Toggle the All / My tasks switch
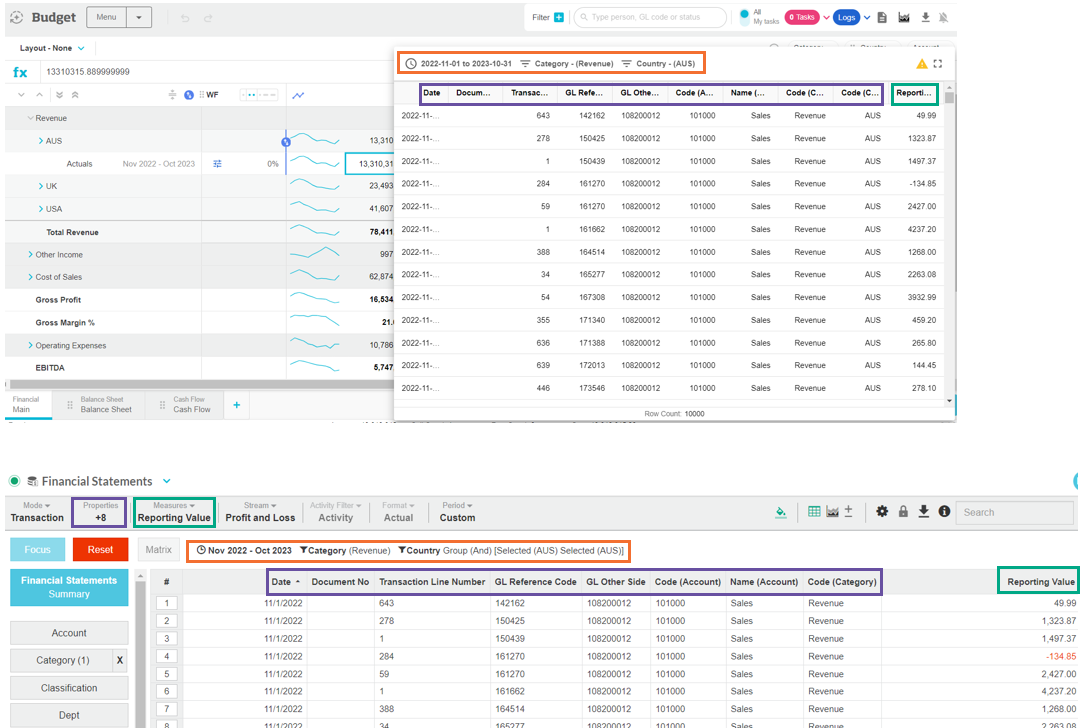The width and height of the screenshot is (1083, 728). pyautogui.click(x=744, y=17)
